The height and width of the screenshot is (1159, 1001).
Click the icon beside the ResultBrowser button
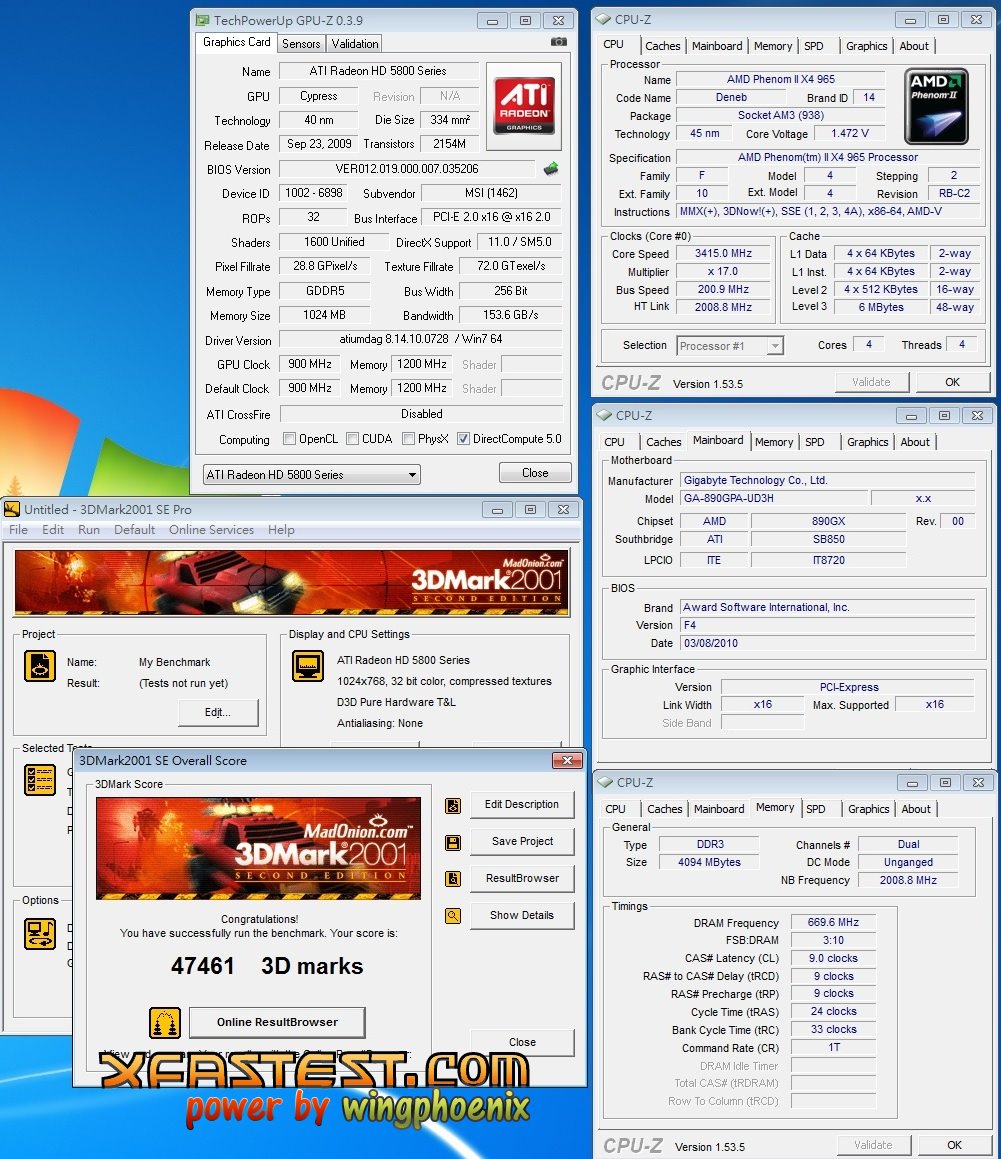[x=453, y=879]
